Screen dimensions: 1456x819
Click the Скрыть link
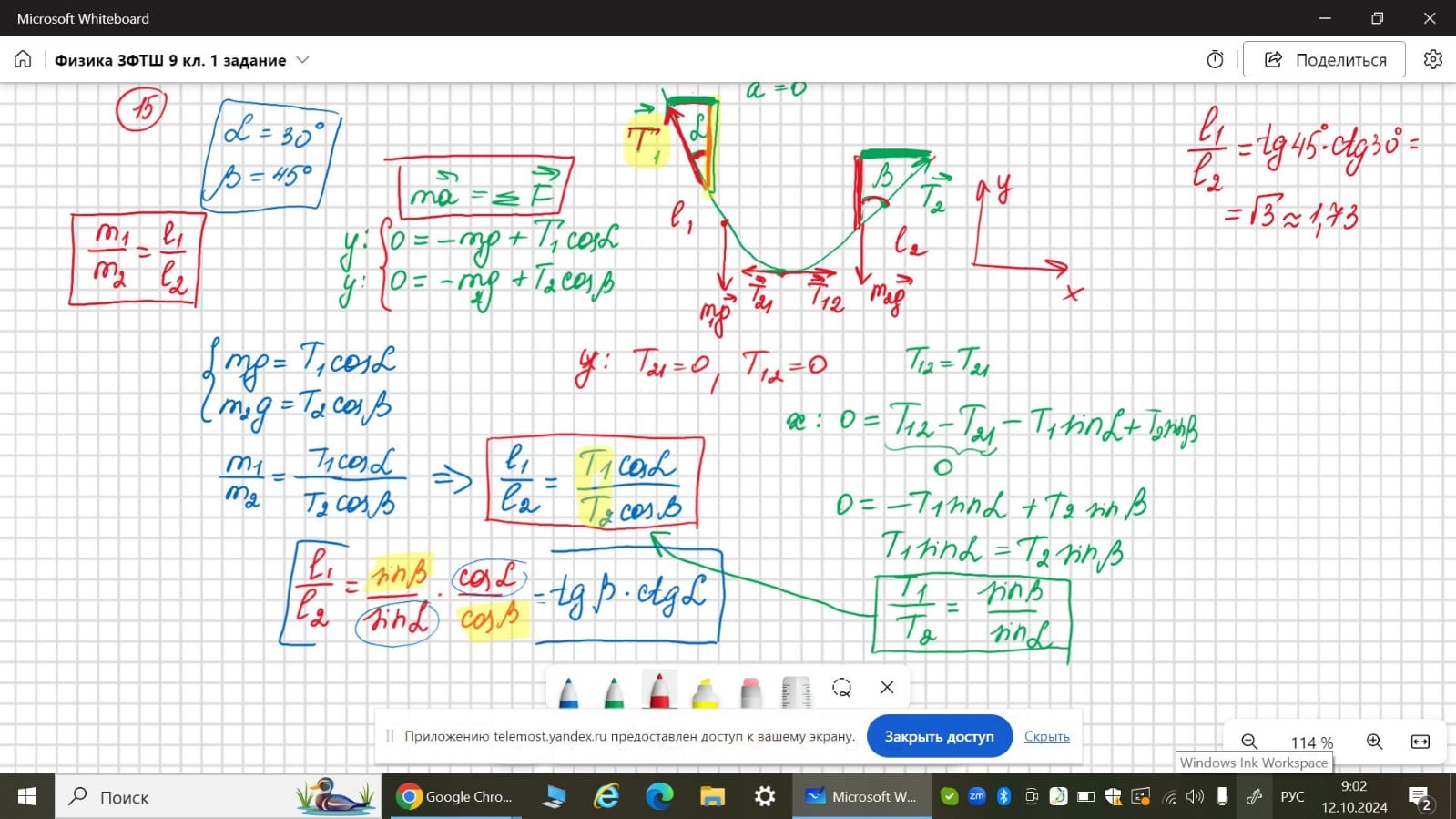point(1046,736)
